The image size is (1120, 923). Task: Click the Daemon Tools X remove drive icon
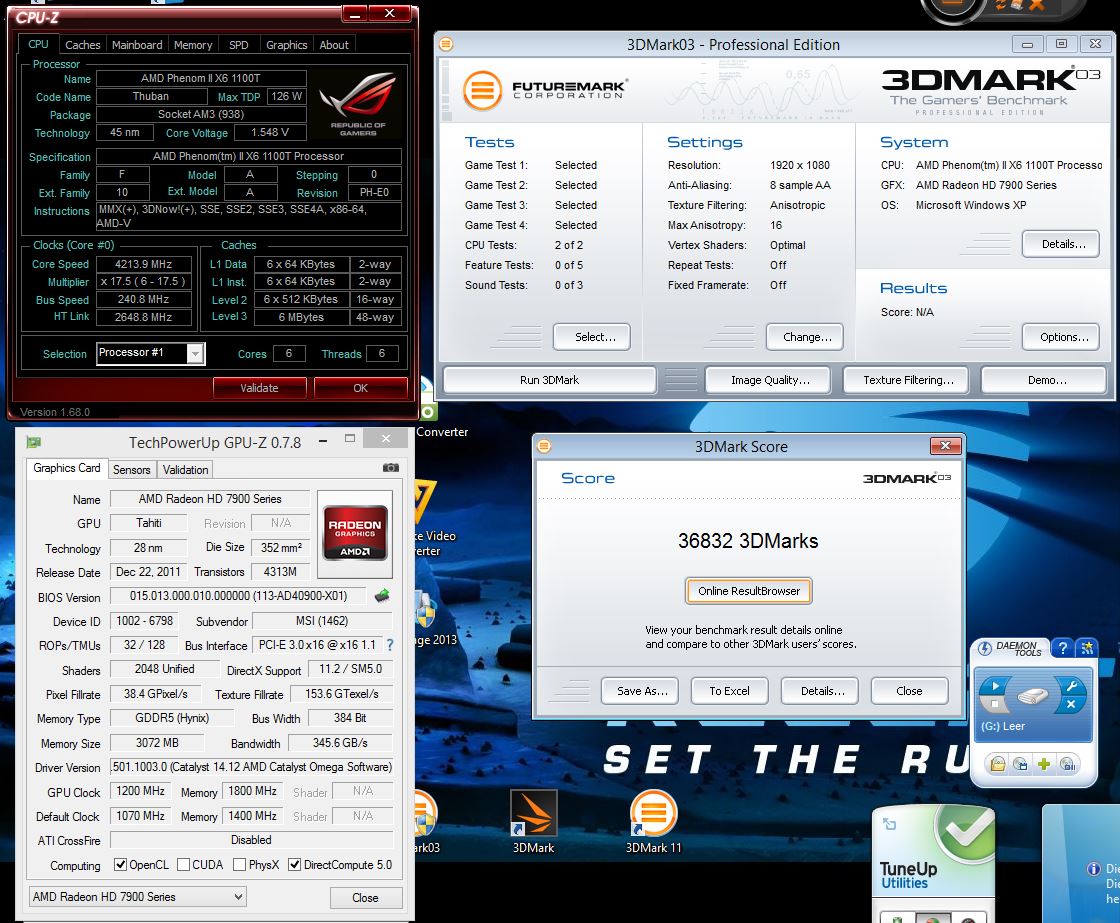tap(1071, 704)
